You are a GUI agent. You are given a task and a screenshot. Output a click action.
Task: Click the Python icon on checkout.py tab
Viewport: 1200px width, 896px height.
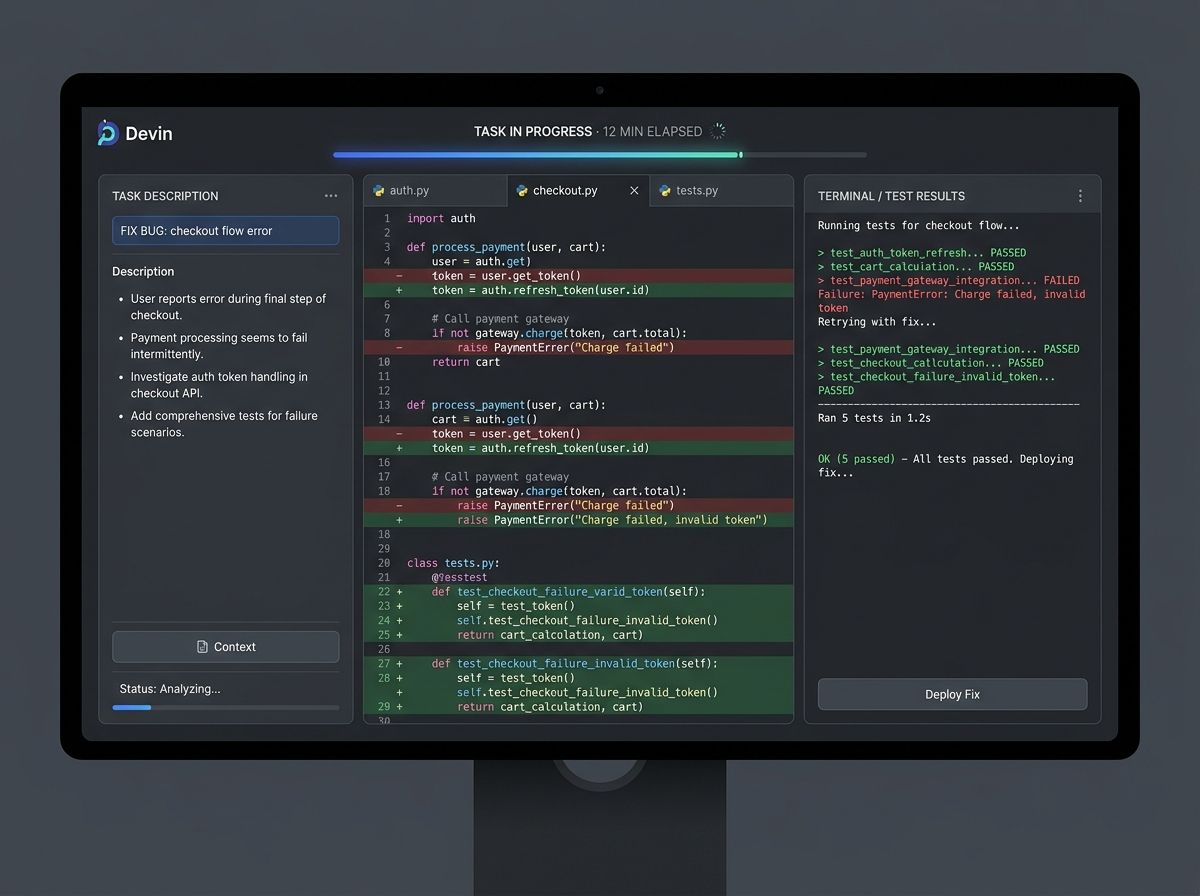click(522, 190)
